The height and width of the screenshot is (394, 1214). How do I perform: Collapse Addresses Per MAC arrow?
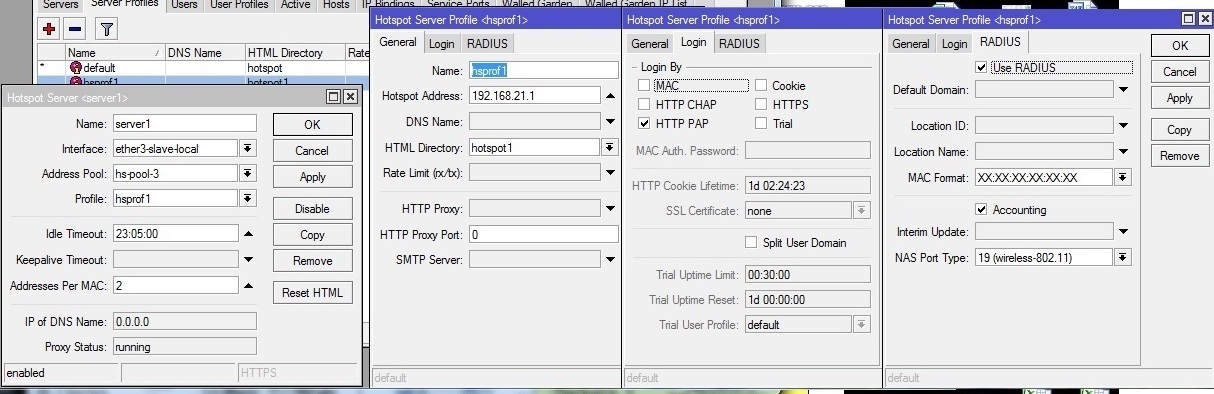248,285
